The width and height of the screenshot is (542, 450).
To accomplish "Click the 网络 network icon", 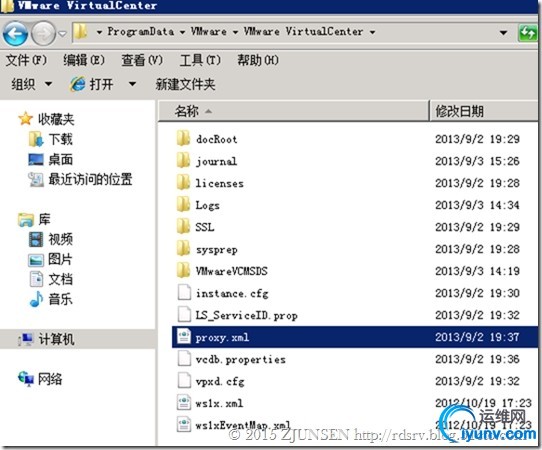I will click(26, 379).
